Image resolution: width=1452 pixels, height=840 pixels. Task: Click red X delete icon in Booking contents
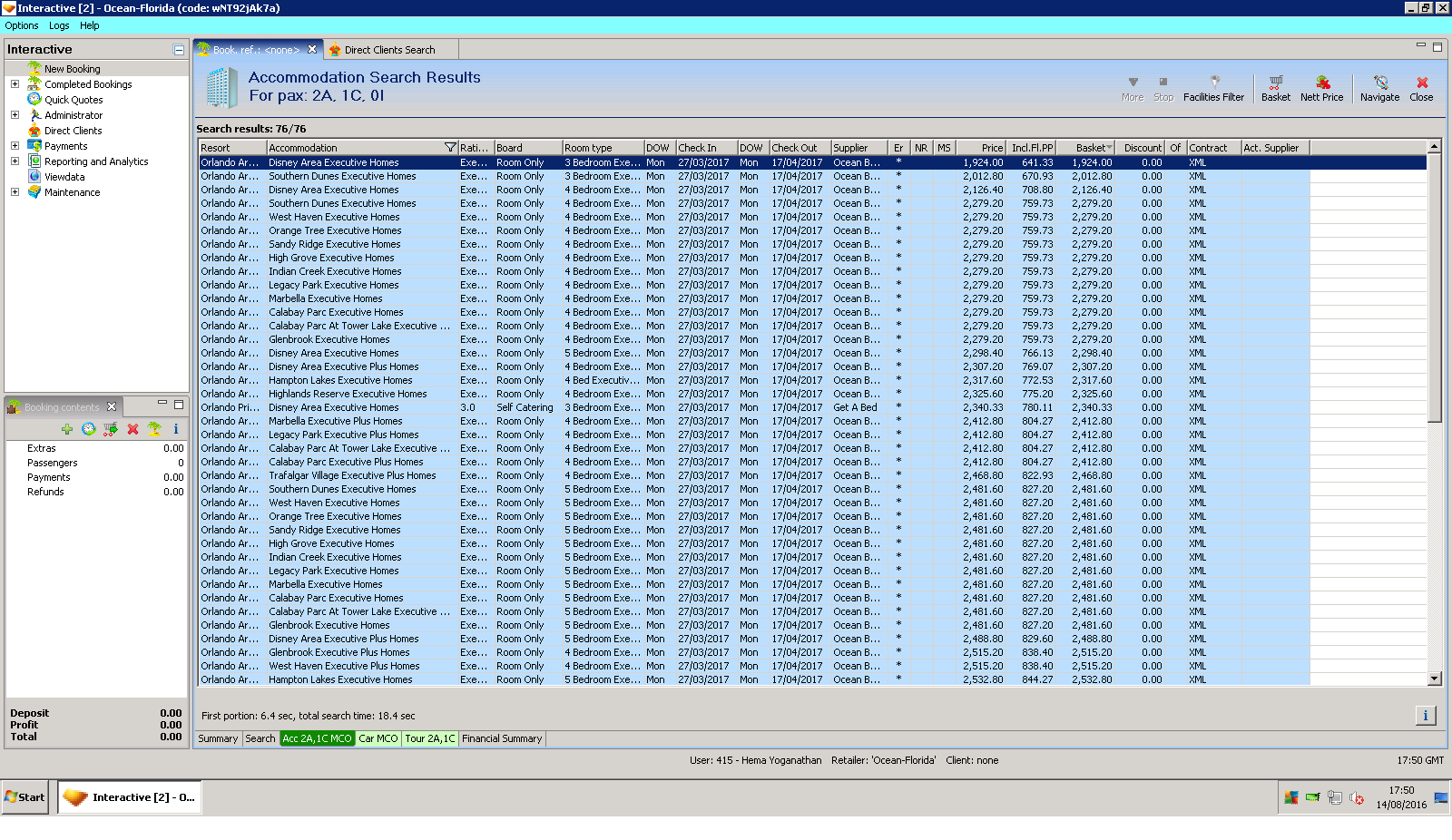132,429
